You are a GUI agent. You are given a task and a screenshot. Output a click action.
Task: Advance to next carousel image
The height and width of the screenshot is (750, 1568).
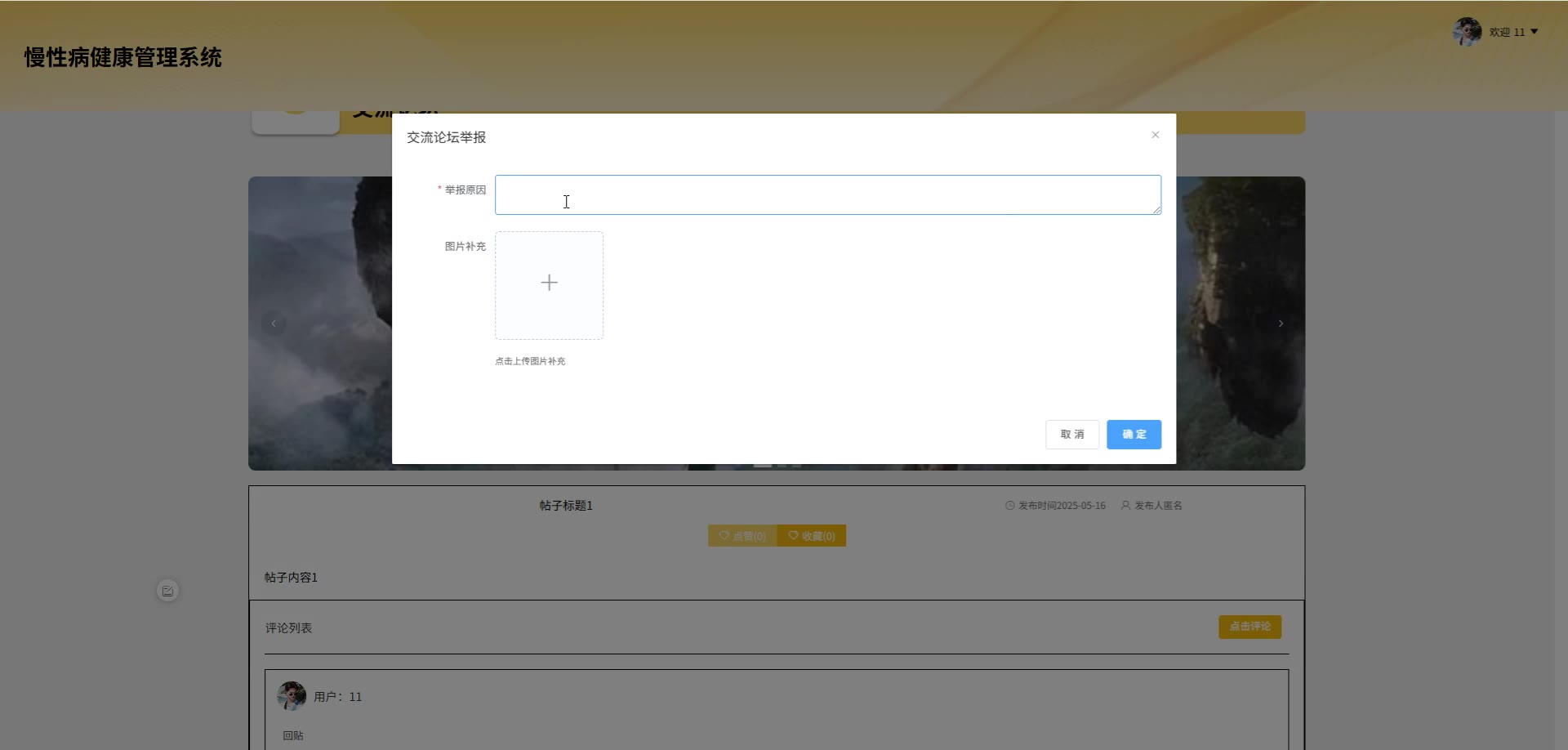click(x=1280, y=324)
